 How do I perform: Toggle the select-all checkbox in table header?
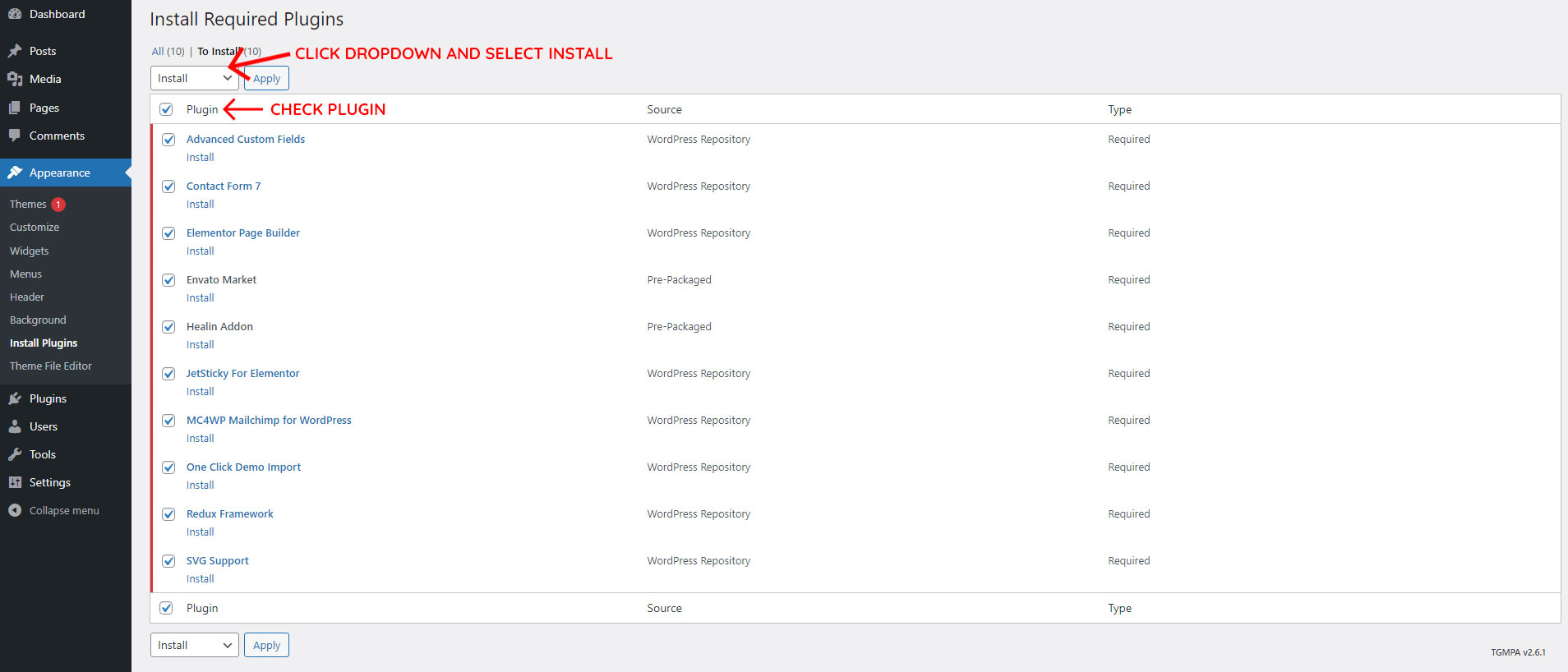point(166,109)
